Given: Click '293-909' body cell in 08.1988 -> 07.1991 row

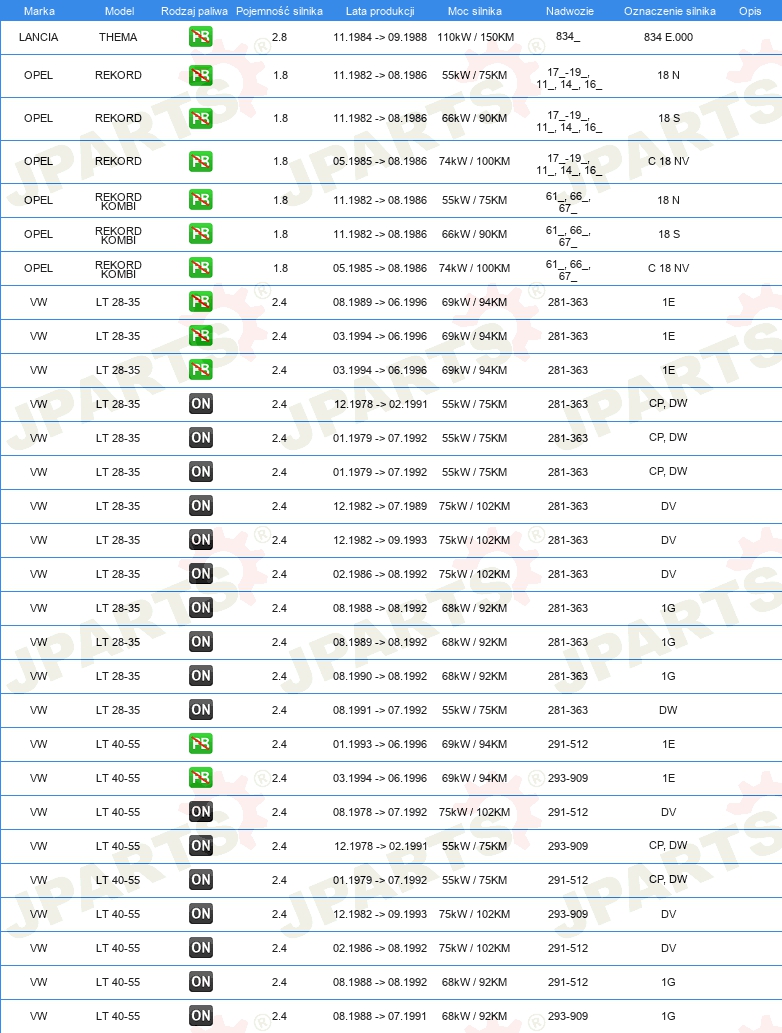Looking at the screenshot, I should (x=568, y=1017).
